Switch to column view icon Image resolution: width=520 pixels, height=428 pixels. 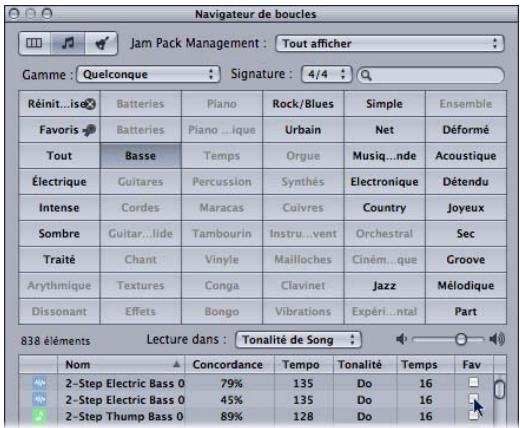[34, 43]
